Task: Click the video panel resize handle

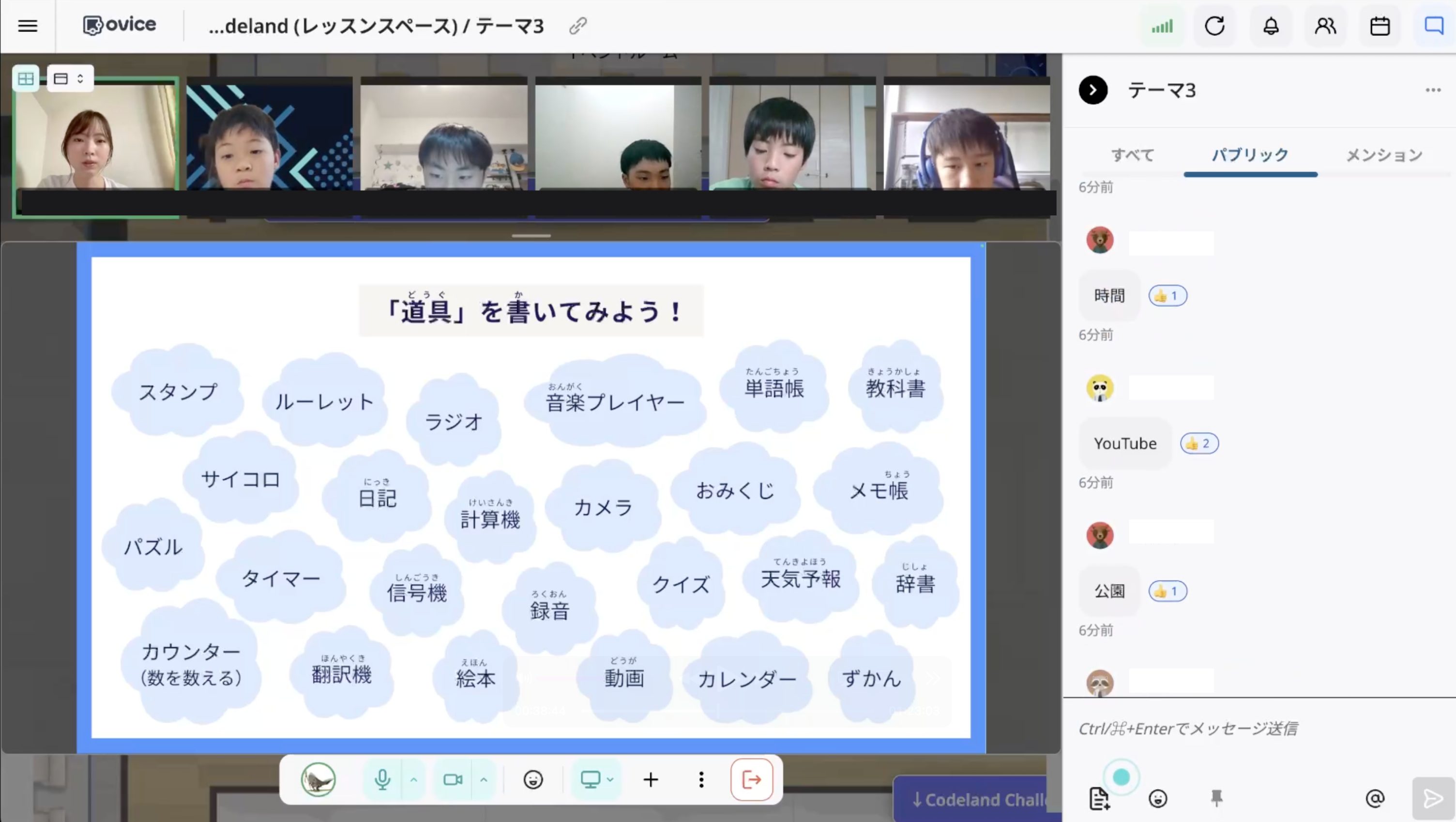Action: pyautogui.click(x=531, y=236)
